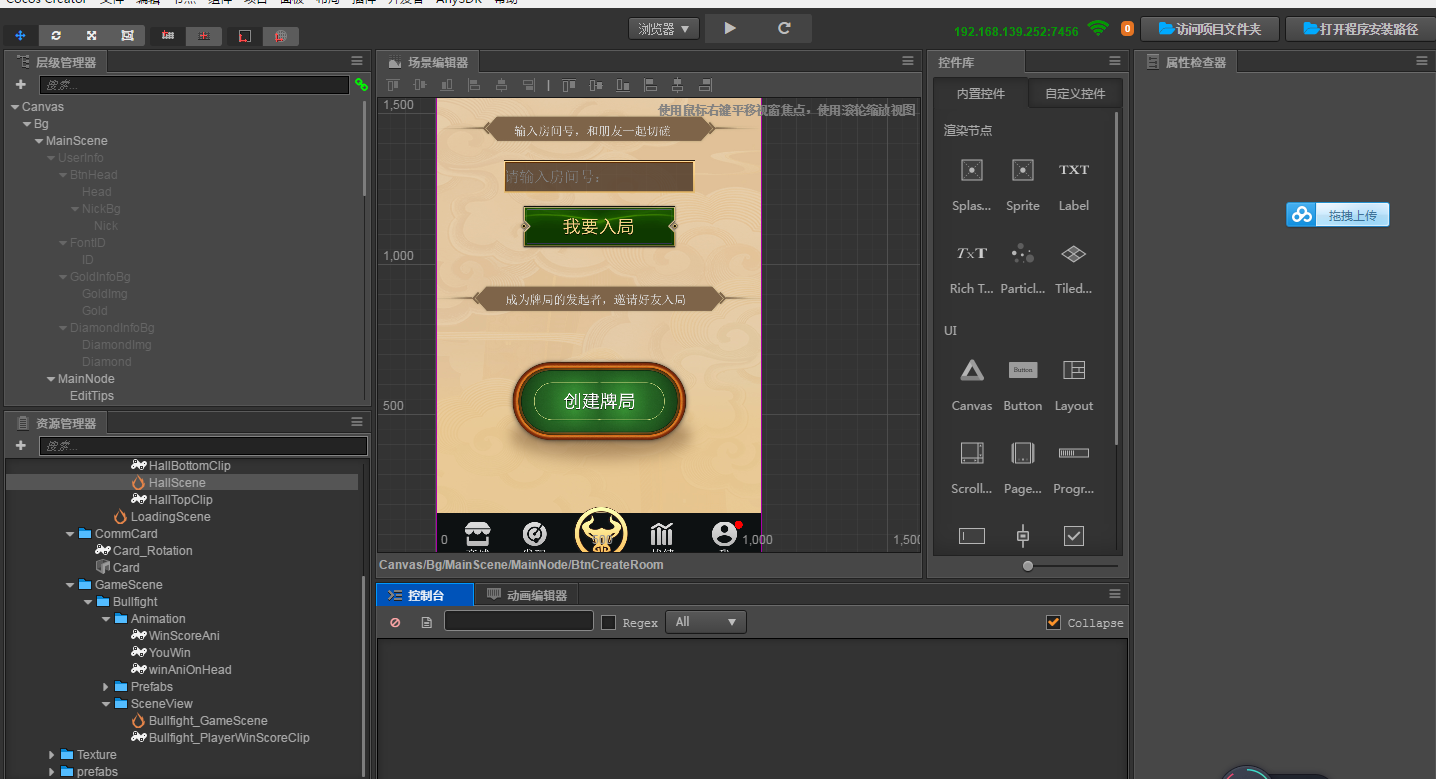Viewport: 1436px width, 779px height.
Task: Clear the console log icon
Action: pos(395,622)
